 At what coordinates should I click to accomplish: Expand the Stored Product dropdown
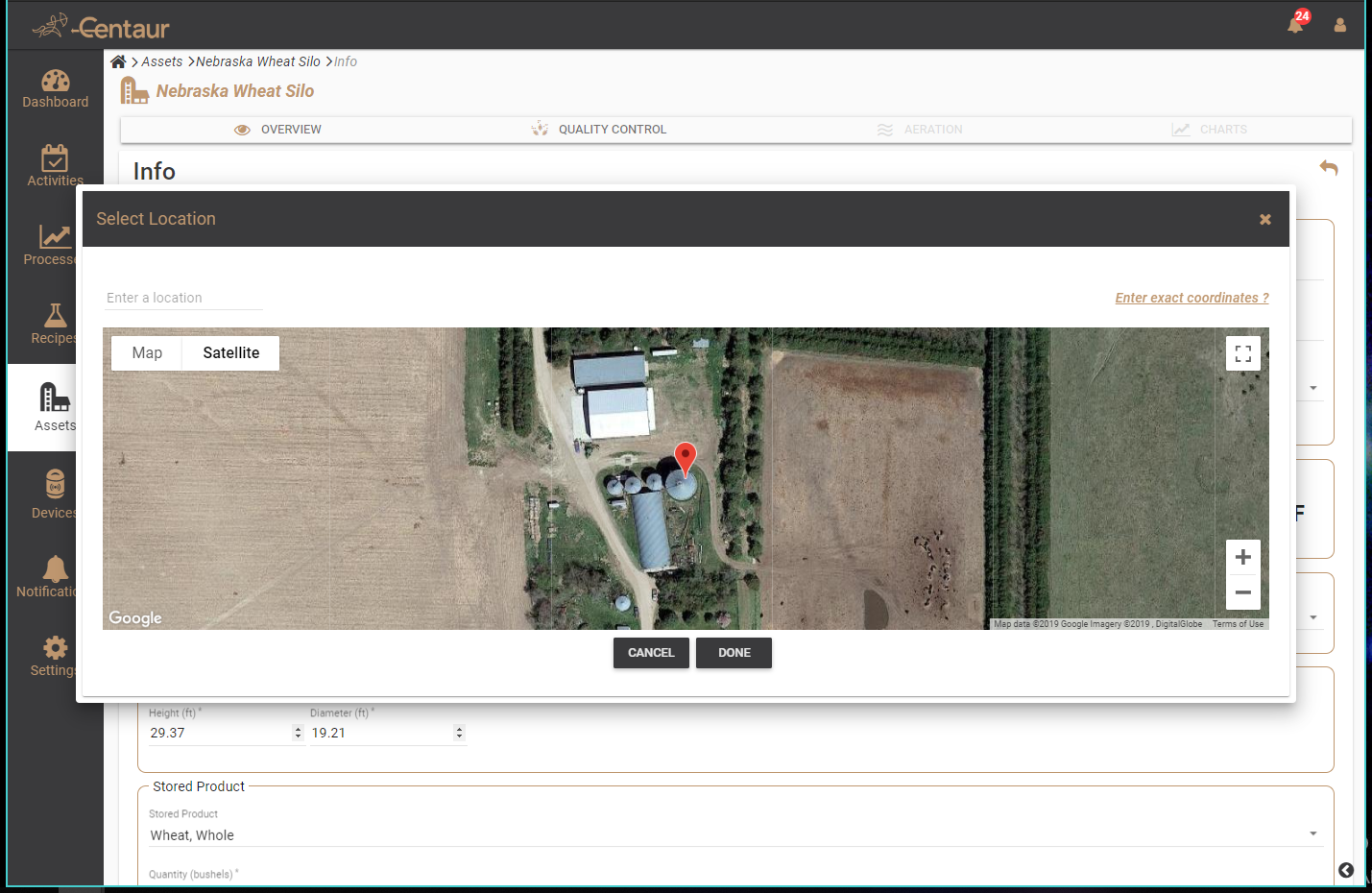tap(1312, 833)
